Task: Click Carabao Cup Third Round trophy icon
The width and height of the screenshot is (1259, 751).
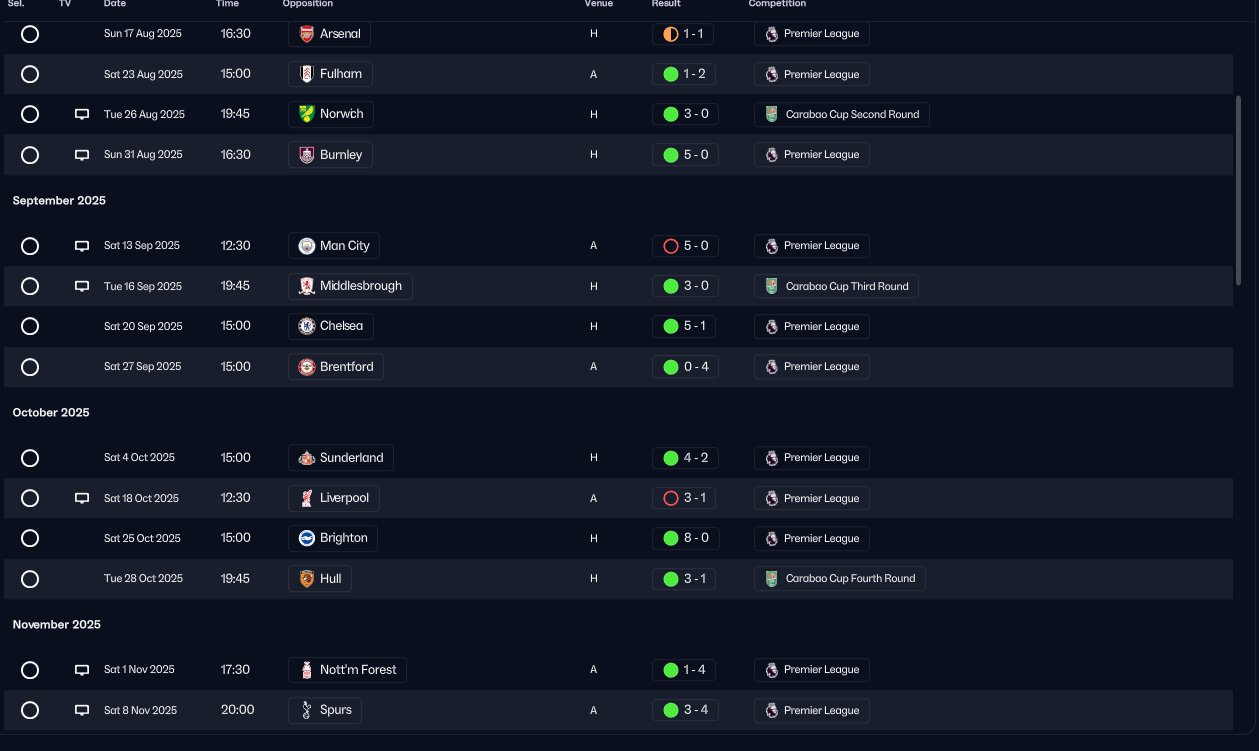Action: 771,286
